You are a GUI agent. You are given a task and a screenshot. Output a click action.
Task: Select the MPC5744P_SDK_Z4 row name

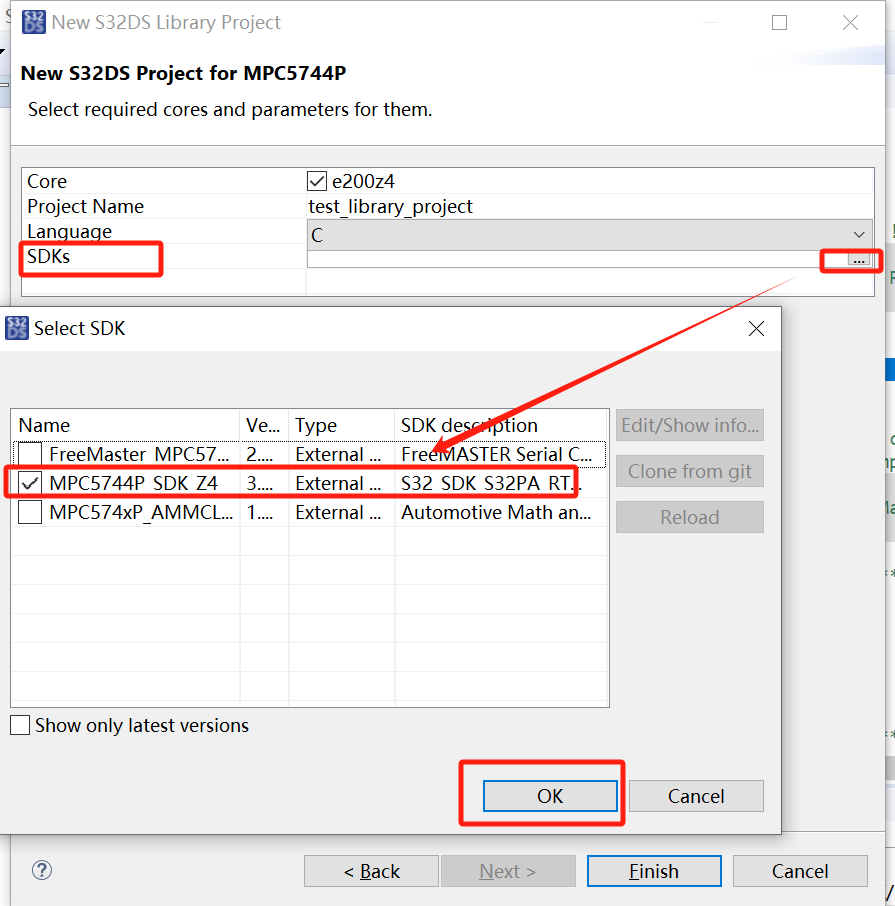click(133, 483)
